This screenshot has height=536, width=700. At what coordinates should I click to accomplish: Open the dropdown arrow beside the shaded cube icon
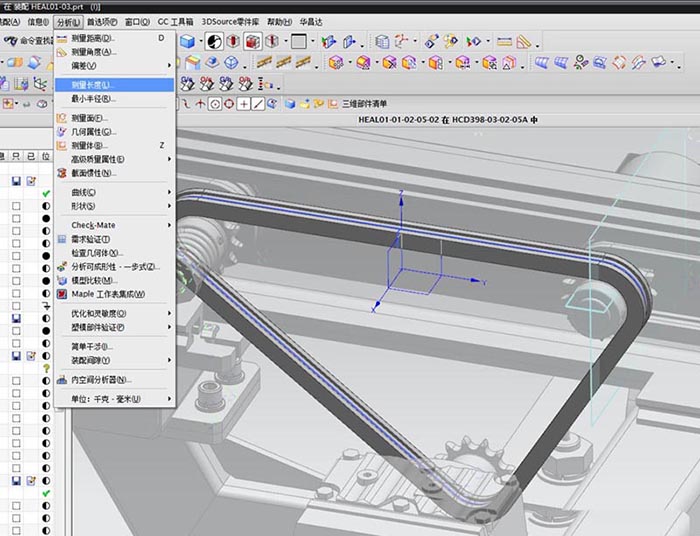coord(200,42)
